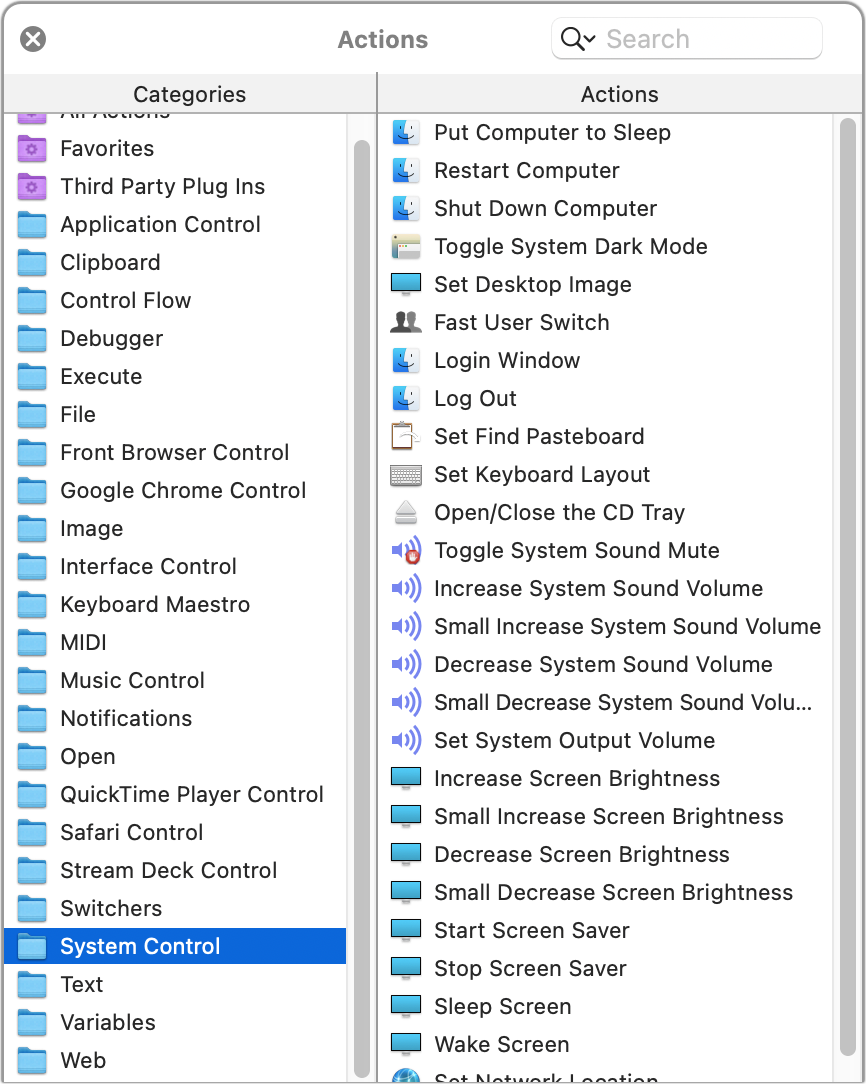Click the clipboard icon for Set Find Pasteboard
Image resolution: width=866 pixels, height=1084 pixels.
tap(406, 436)
